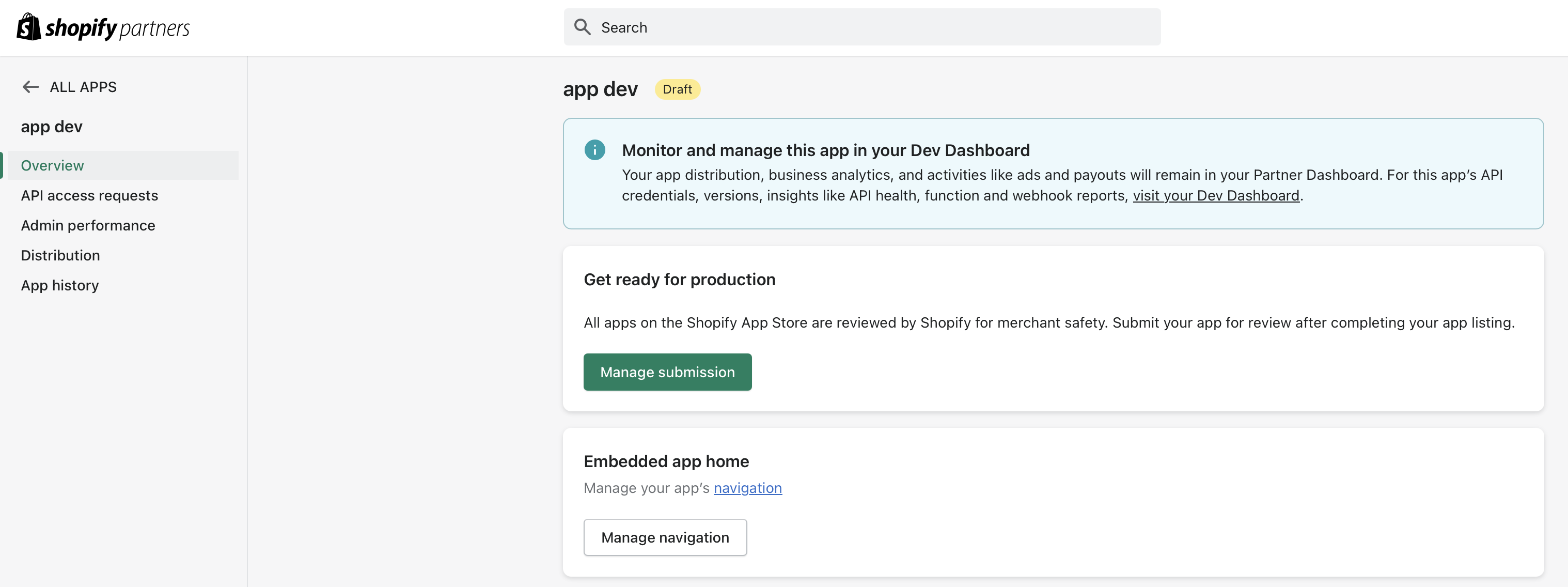Go to Admin performance section
This screenshot has width=1568, height=587.
tap(88, 225)
